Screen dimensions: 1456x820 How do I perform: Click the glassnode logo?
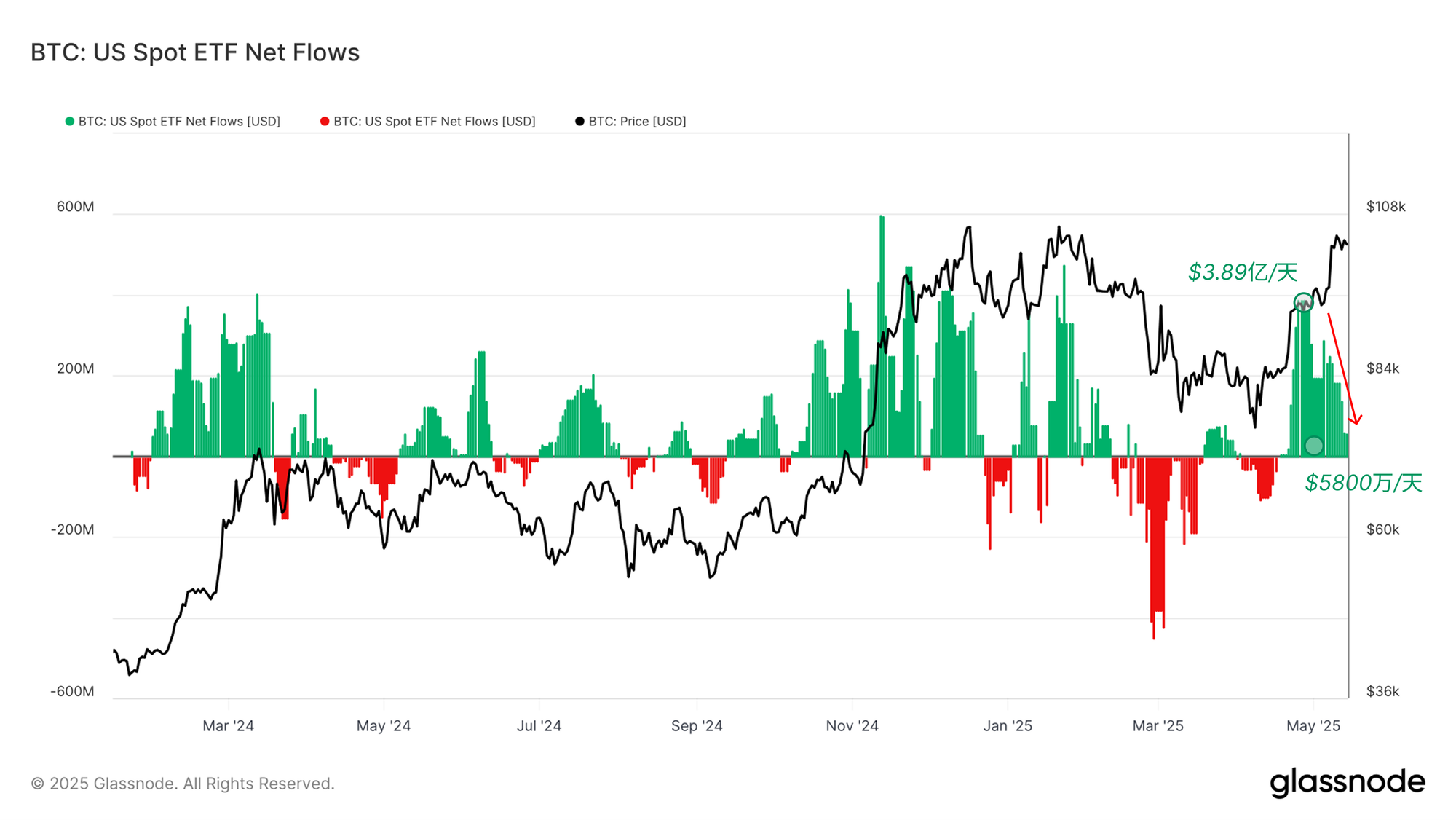[x=1348, y=782]
